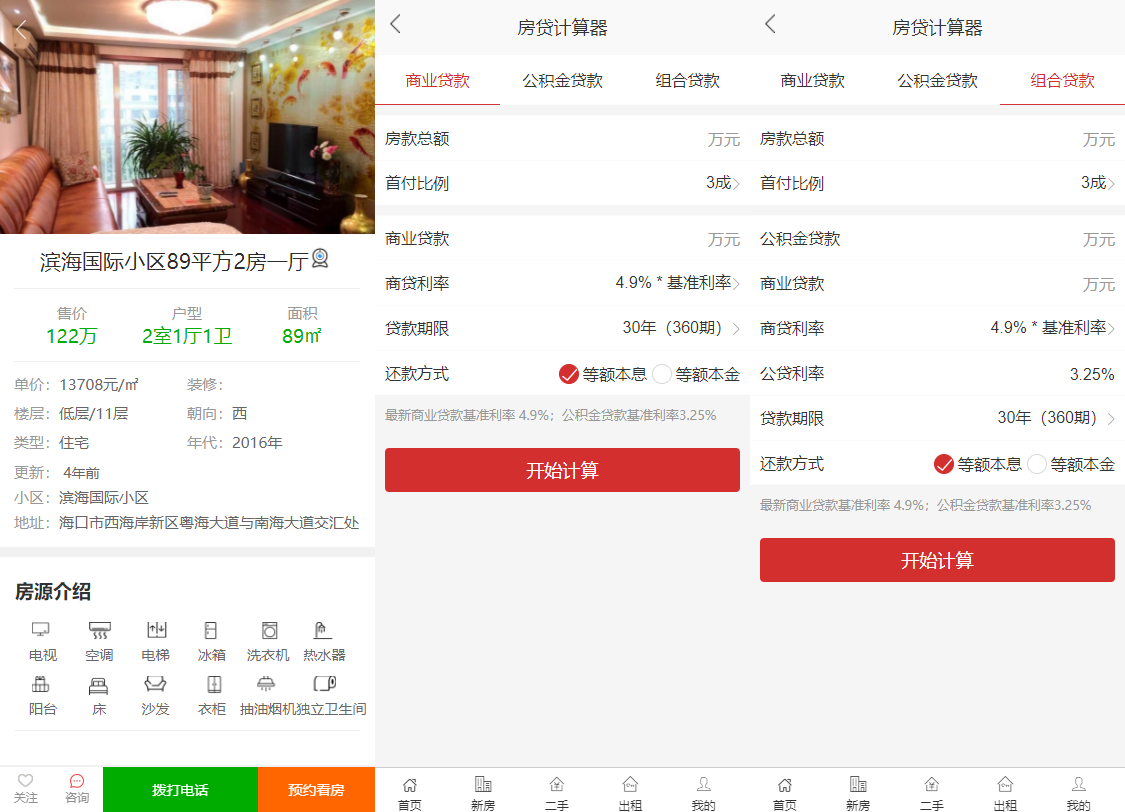Click the listing price 122万

72,336
